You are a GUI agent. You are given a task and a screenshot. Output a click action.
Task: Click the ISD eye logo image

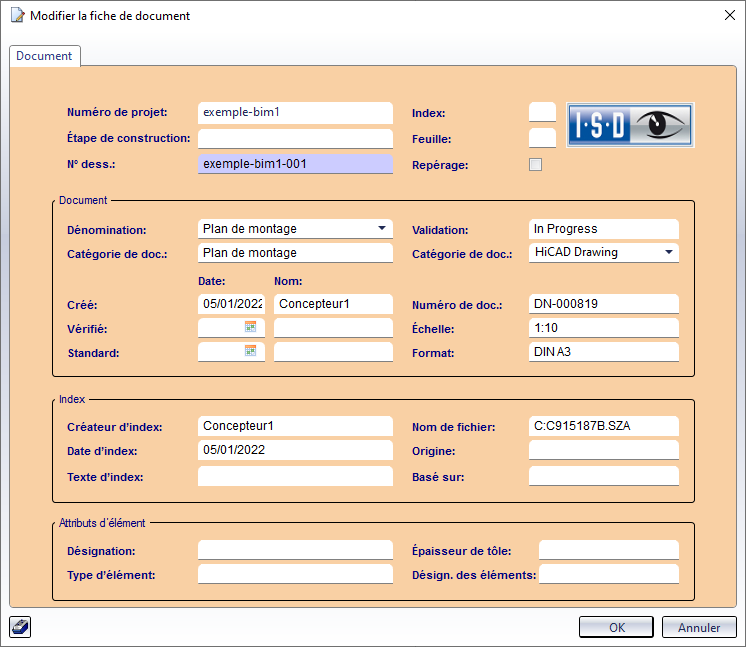(630, 126)
